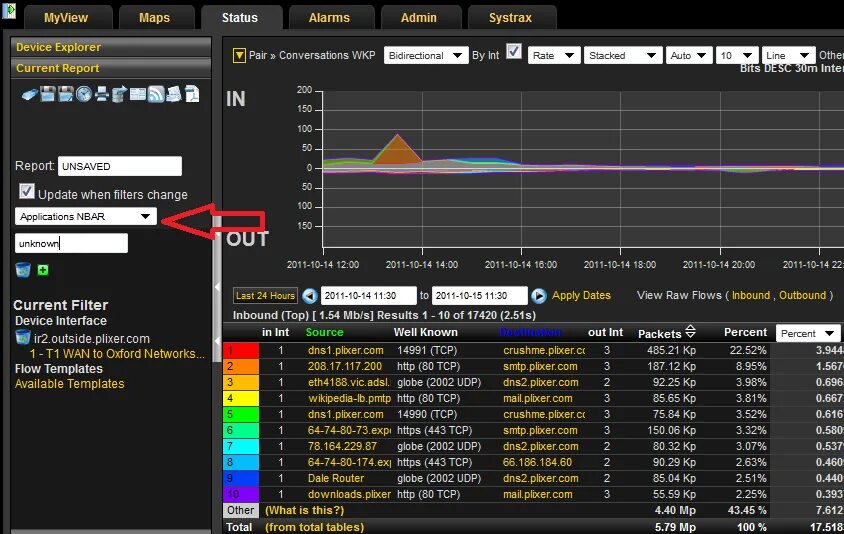Open the Auto dropdown
844x534 pixels.
(x=689, y=55)
